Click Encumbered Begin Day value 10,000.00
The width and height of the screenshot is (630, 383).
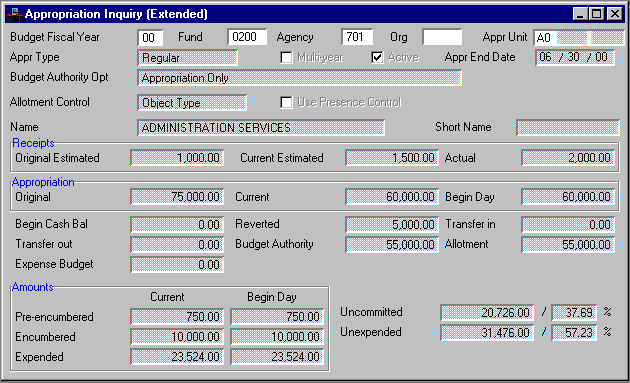pos(277,337)
